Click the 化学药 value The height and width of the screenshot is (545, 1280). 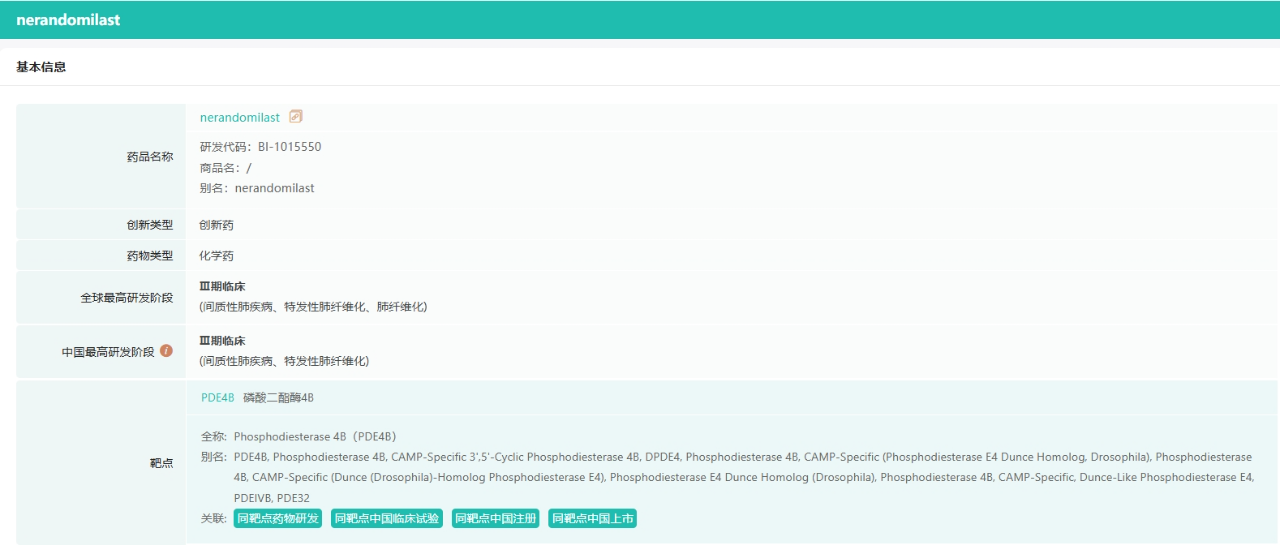[216, 256]
